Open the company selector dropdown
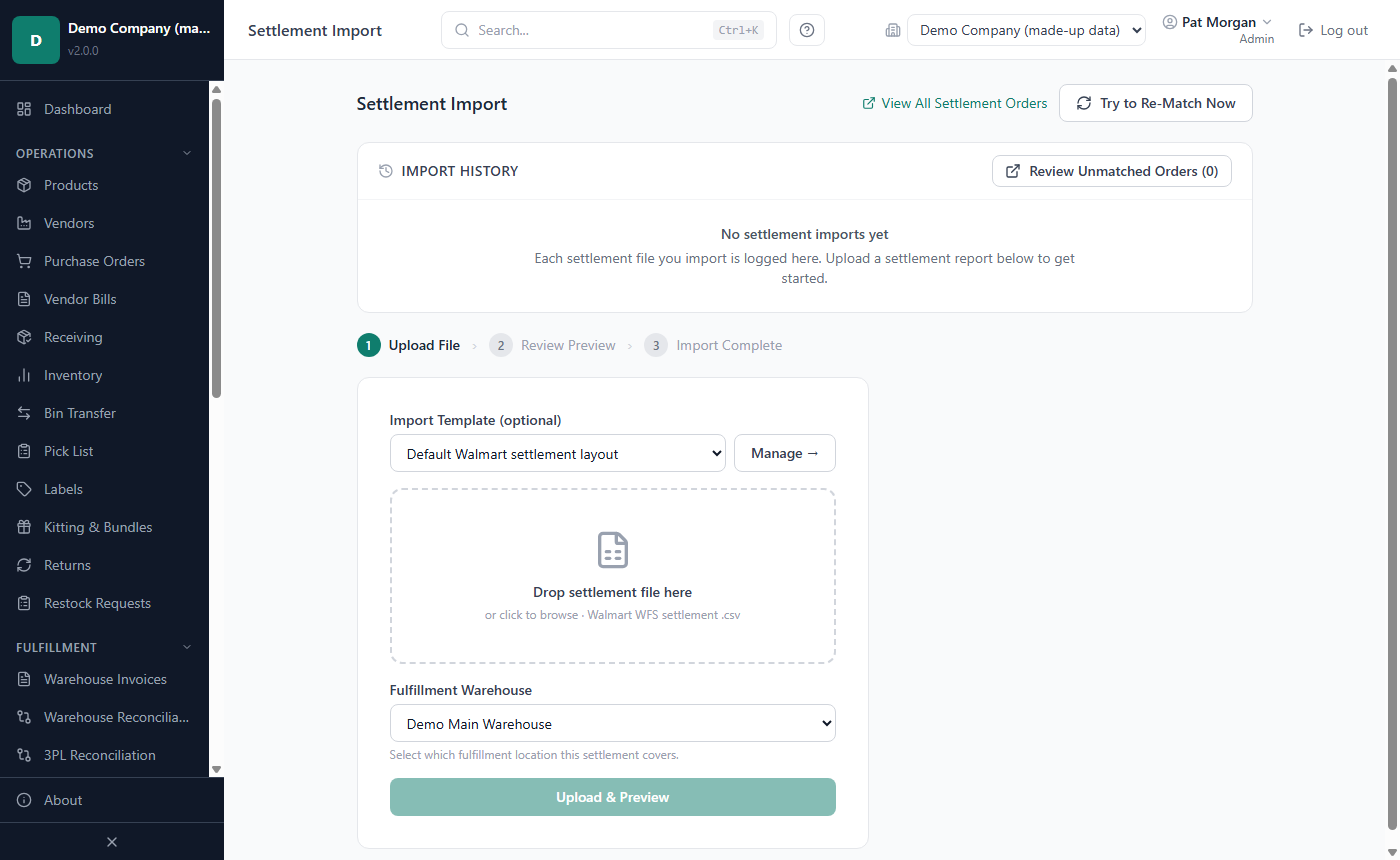 pos(1026,30)
